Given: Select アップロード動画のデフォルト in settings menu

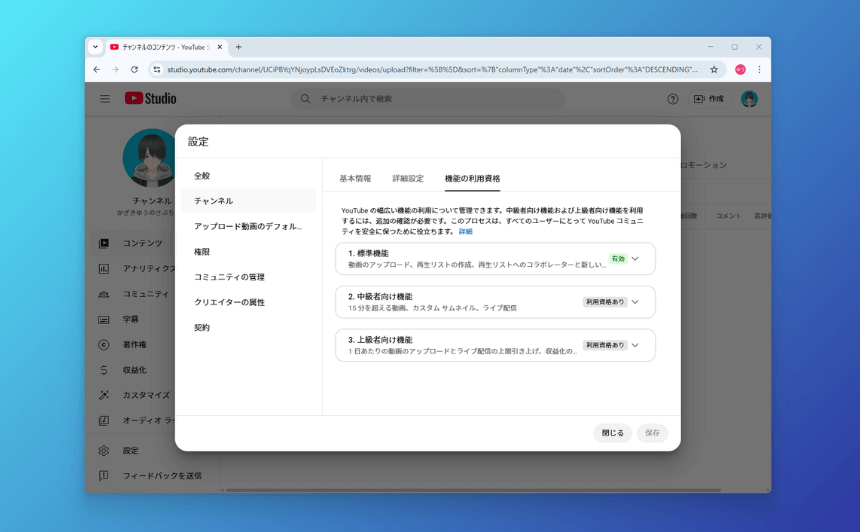Looking at the screenshot, I should (x=248, y=226).
